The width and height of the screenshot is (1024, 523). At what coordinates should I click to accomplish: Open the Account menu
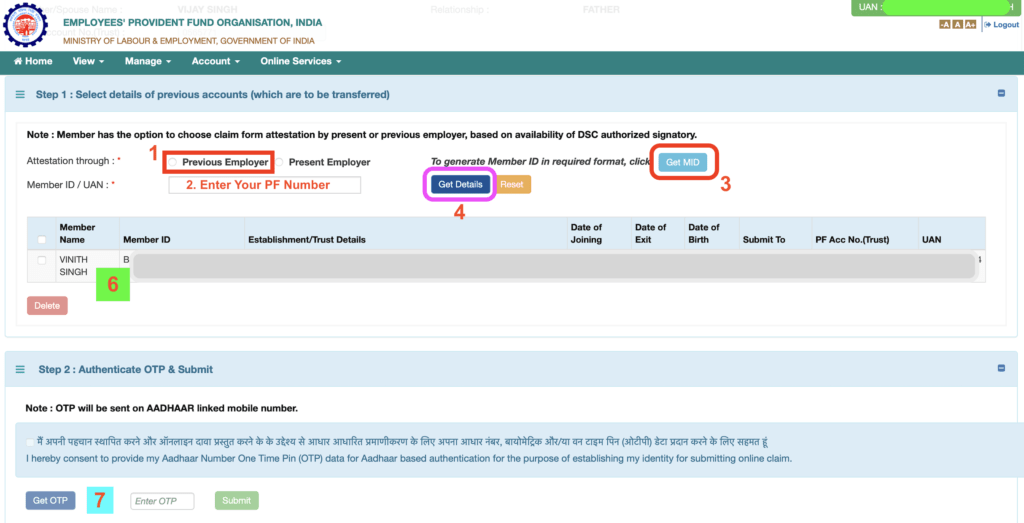tap(216, 61)
